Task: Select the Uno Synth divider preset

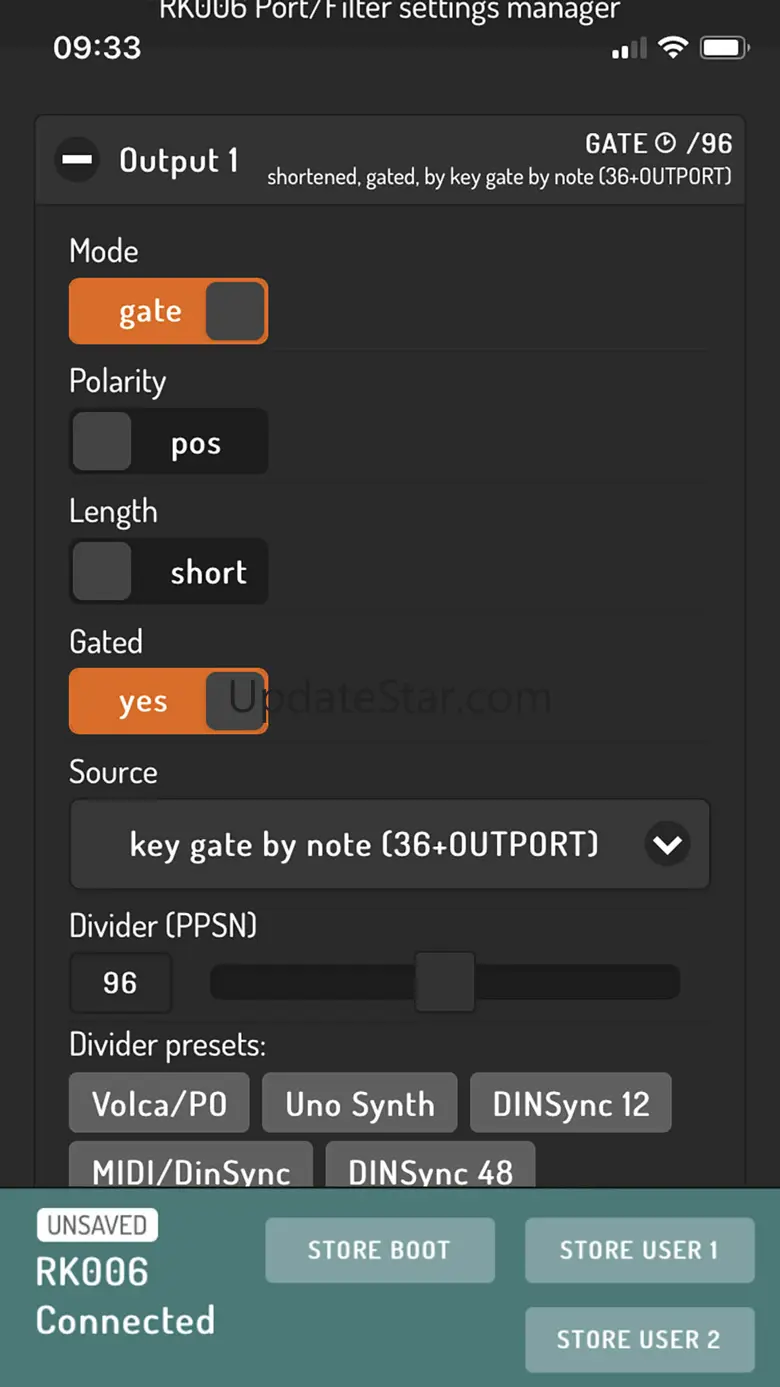Action: [360, 1104]
